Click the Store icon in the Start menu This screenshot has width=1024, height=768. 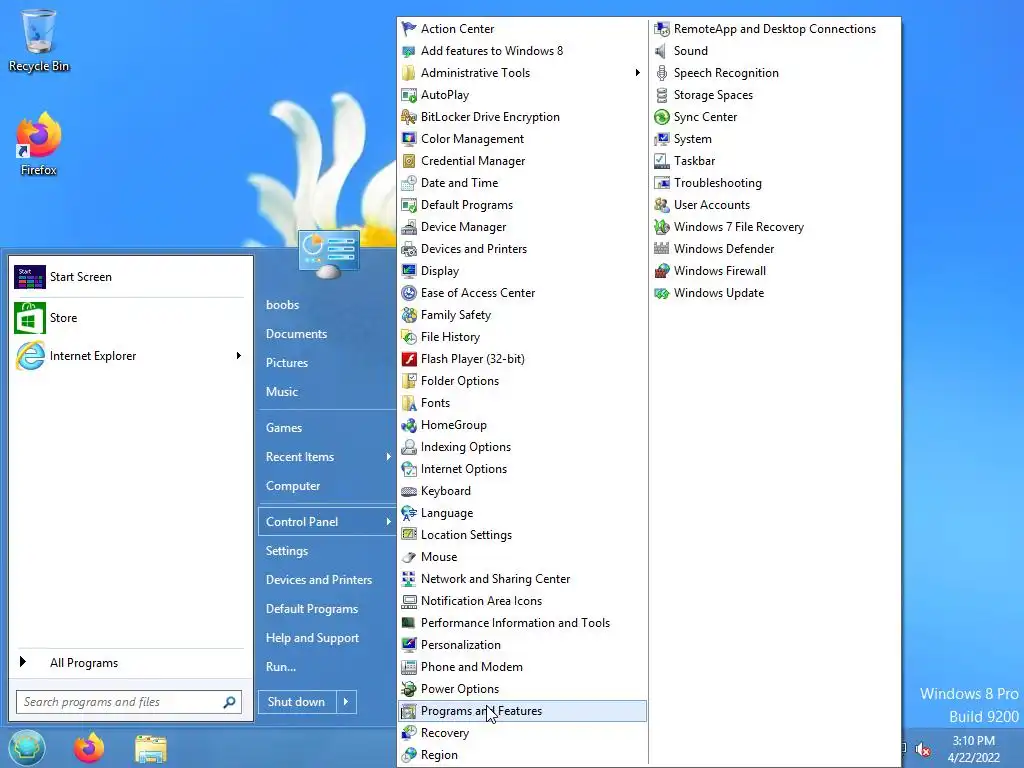coord(30,318)
